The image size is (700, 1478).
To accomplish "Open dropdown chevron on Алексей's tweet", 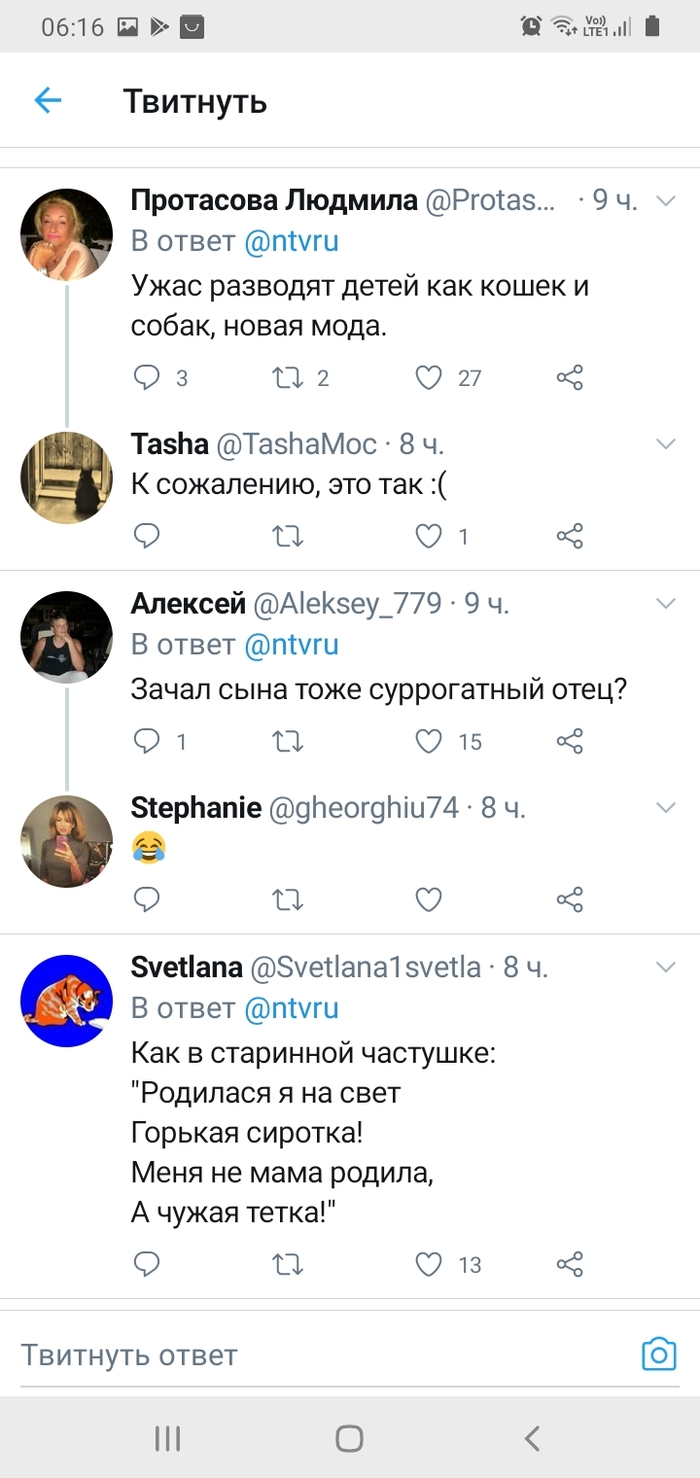I will (x=665, y=603).
